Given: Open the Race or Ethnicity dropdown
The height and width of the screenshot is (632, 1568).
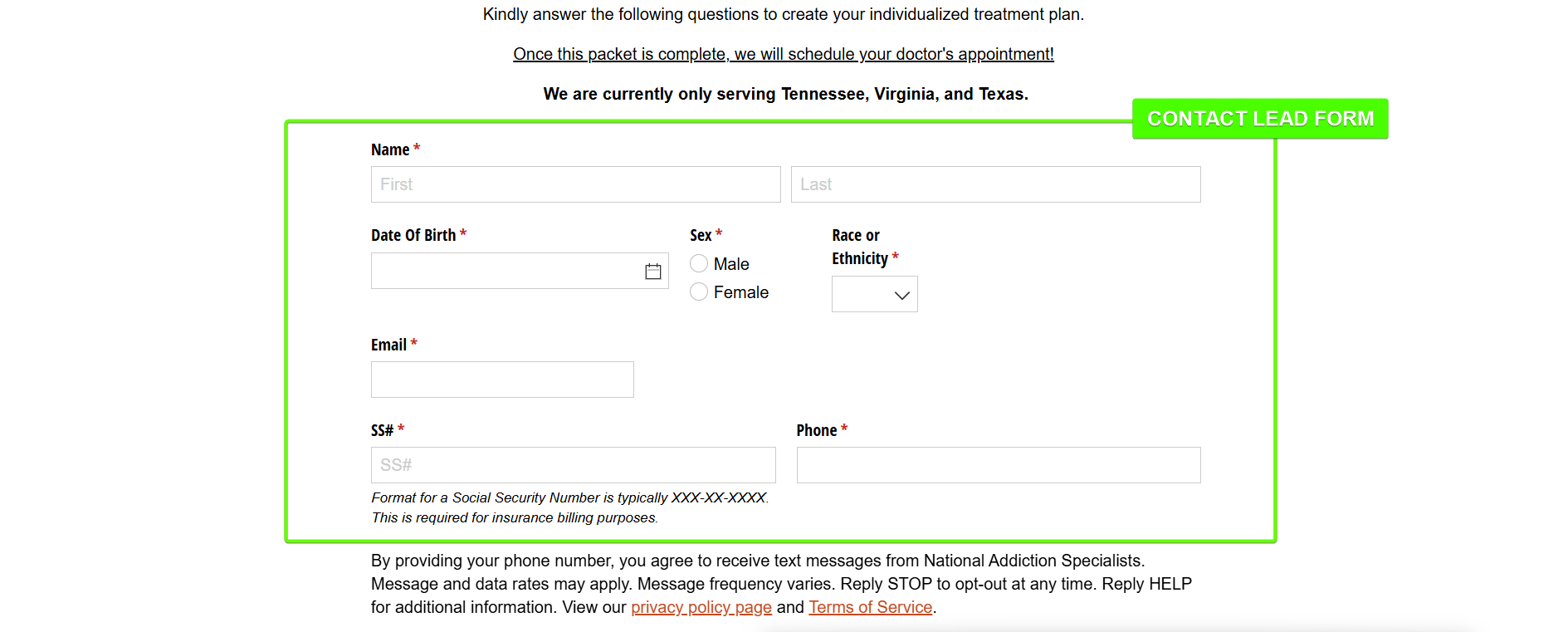Looking at the screenshot, I should click(x=873, y=294).
